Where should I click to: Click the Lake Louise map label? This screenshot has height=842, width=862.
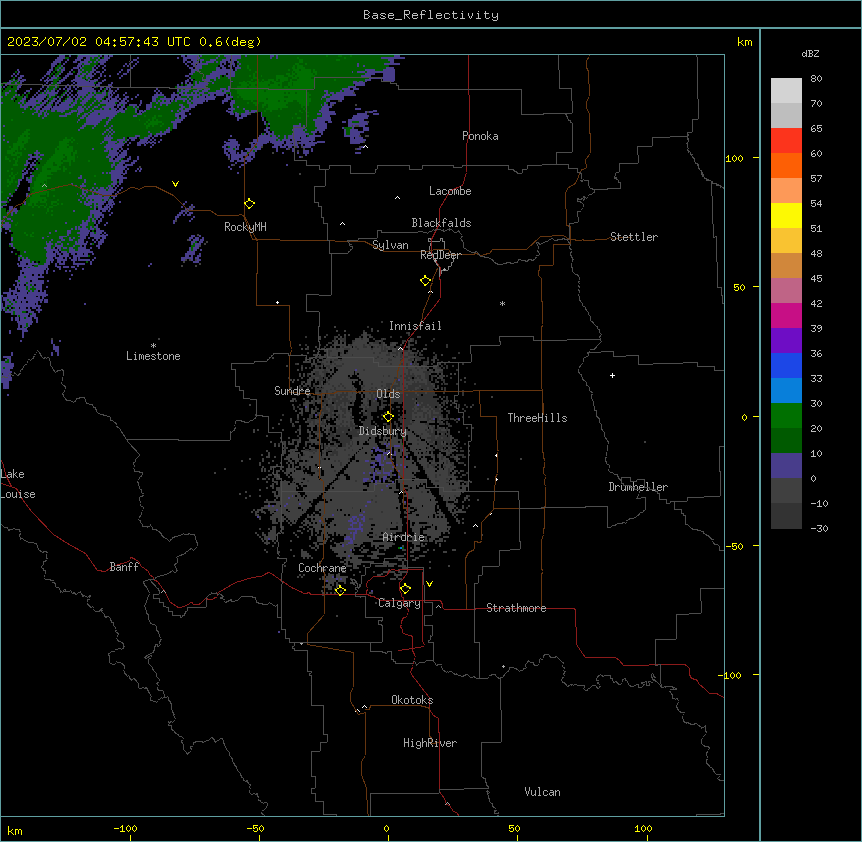[x=16, y=484]
